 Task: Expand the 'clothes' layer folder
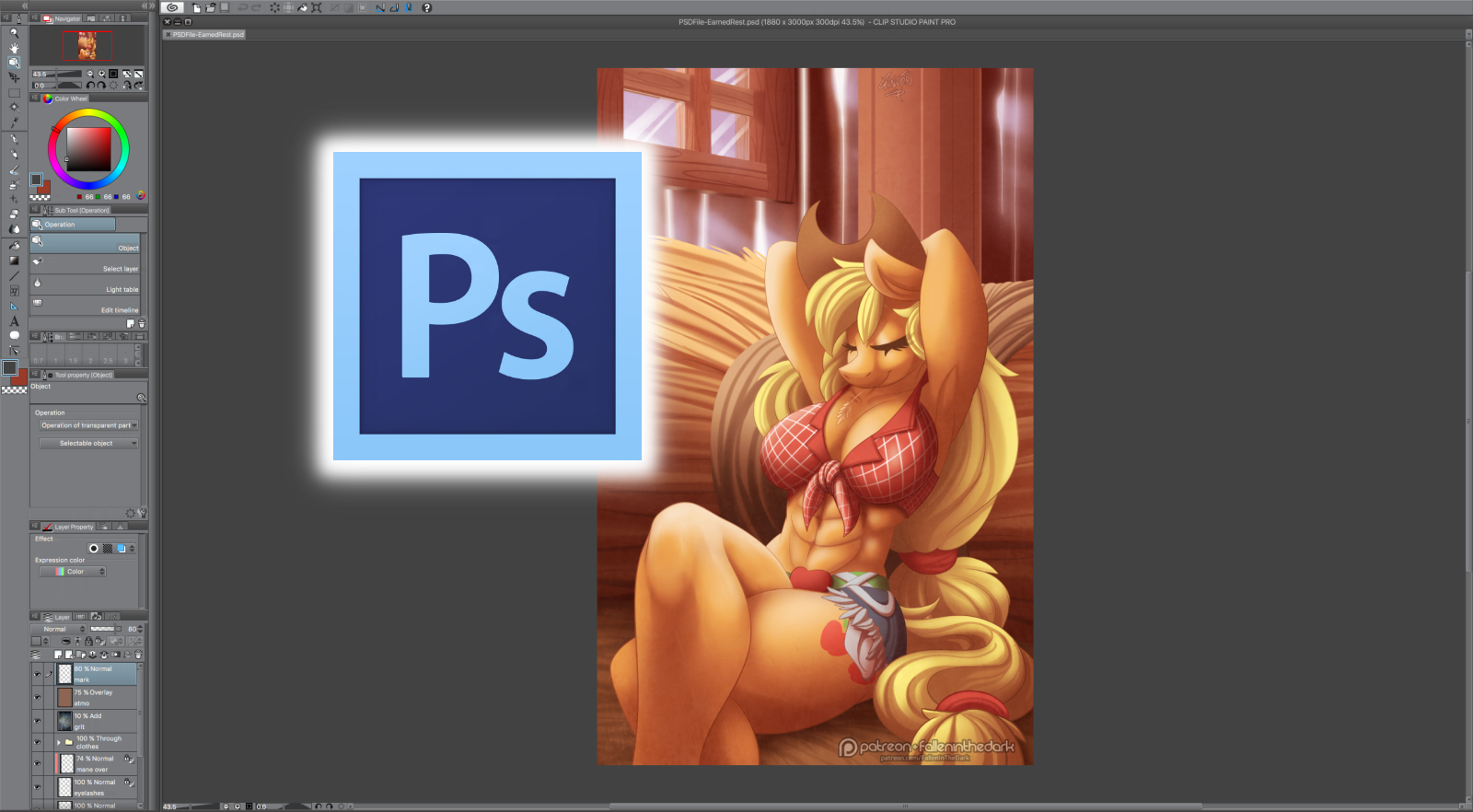pos(59,742)
